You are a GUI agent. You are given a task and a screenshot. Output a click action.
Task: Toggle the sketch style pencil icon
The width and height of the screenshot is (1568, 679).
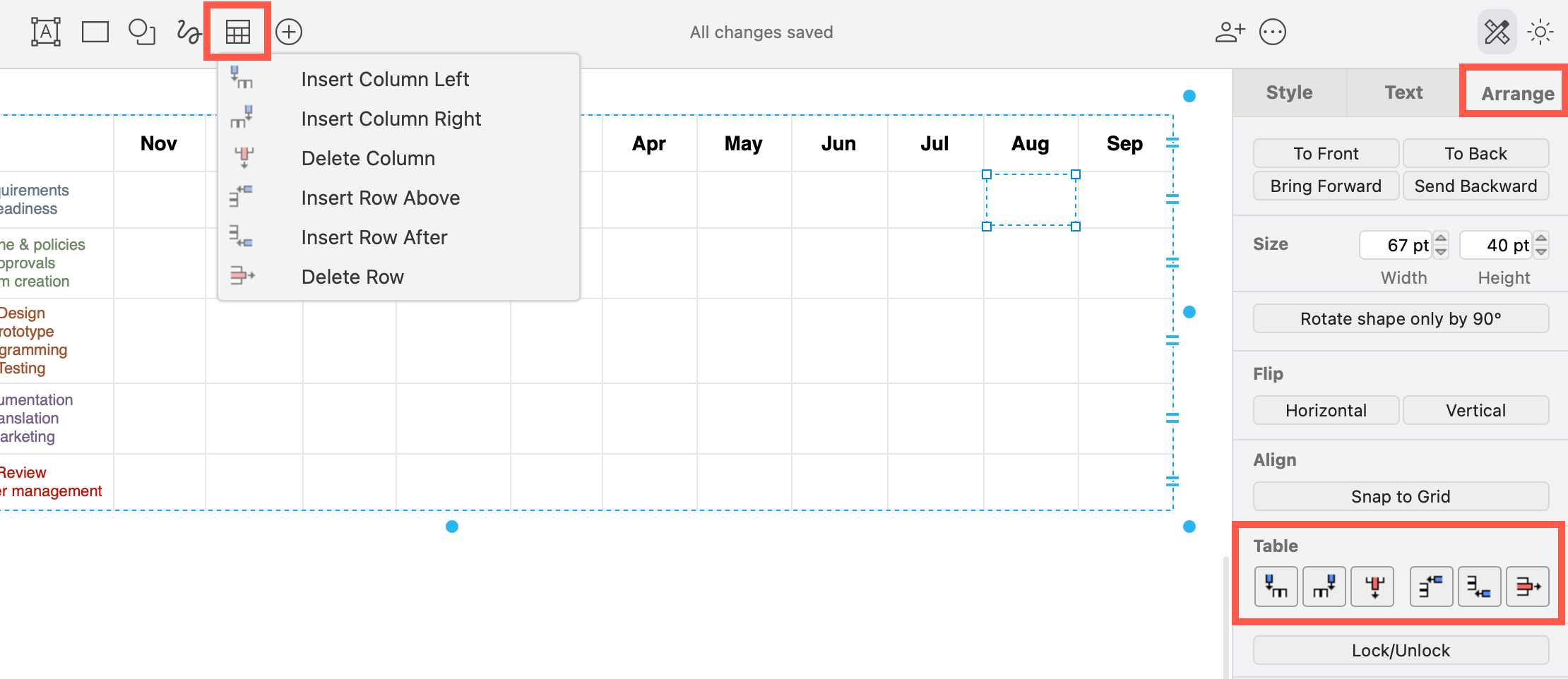coord(1497,31)
